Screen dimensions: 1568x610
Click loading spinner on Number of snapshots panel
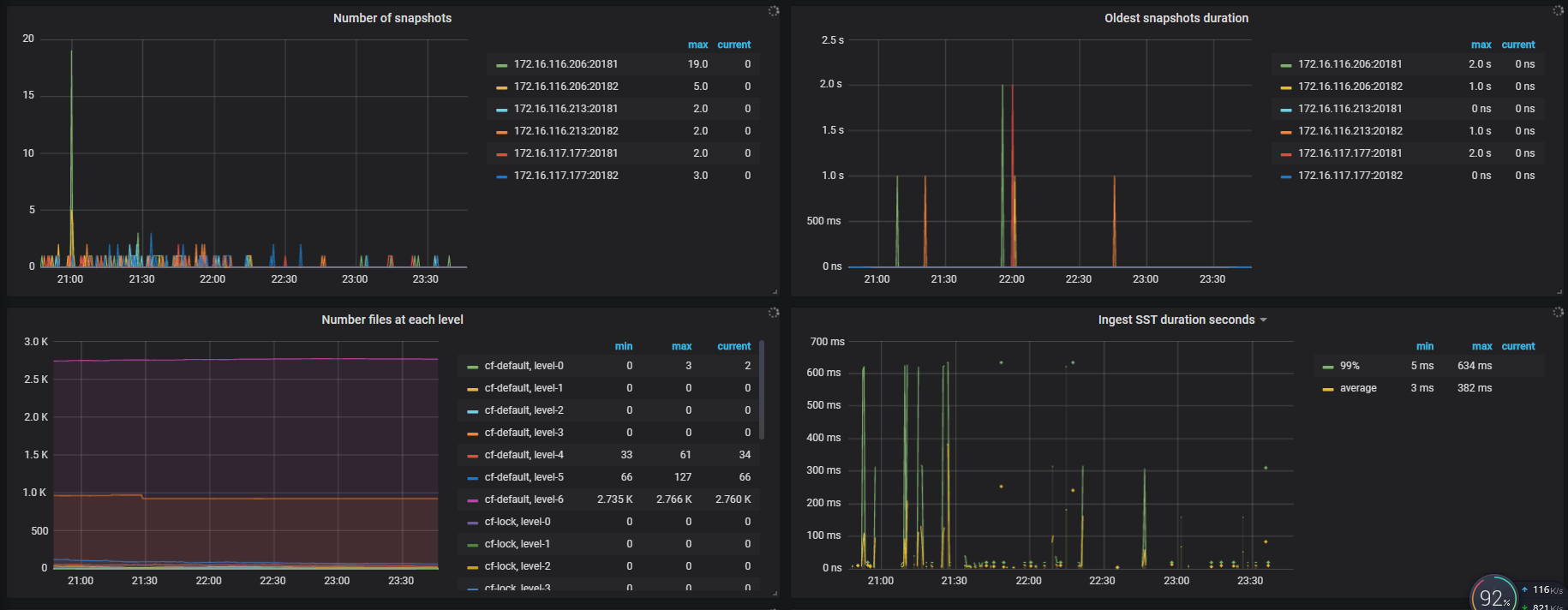(x=773, y=11)
